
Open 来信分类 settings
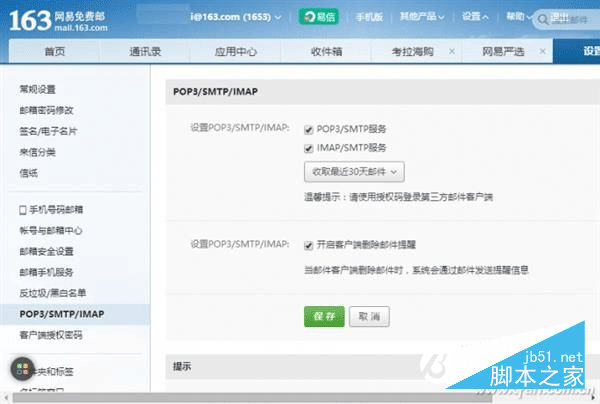tap(38, 152)
